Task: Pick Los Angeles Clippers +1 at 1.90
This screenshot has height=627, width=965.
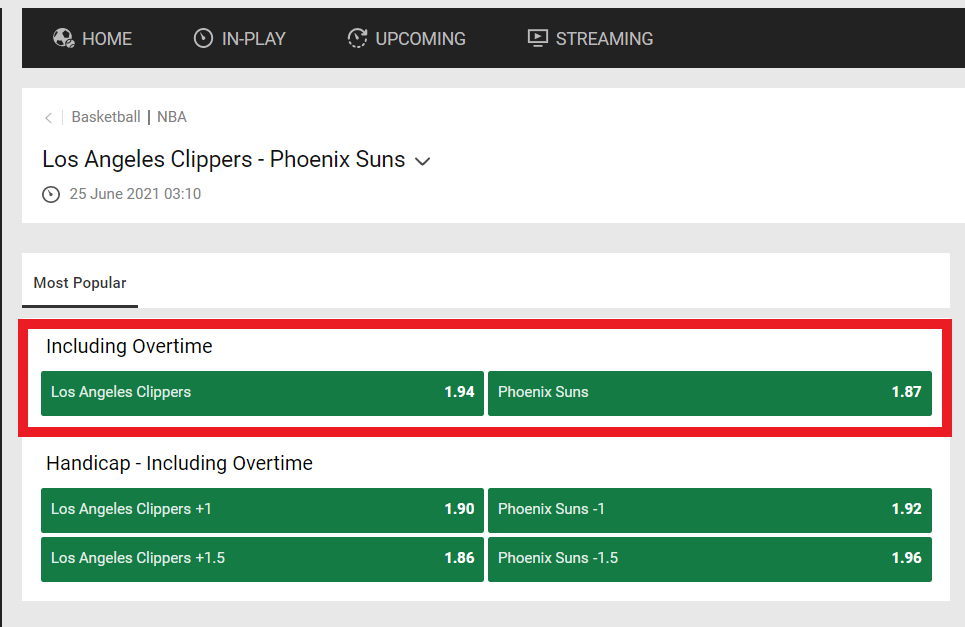Action: pyautogui.click(x=262, y=509)
